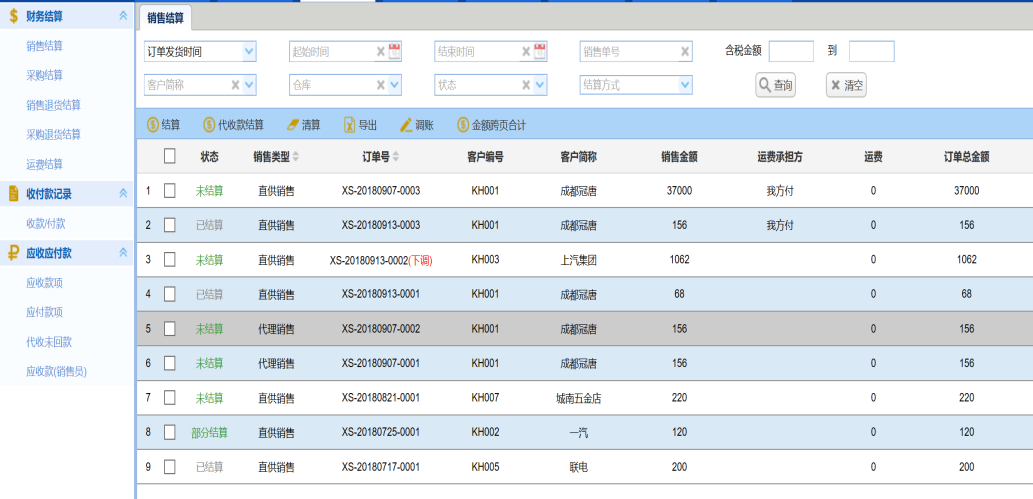Click the 销售单号 input field
This screenshot has height=499, width=1033.
(628, 52)
